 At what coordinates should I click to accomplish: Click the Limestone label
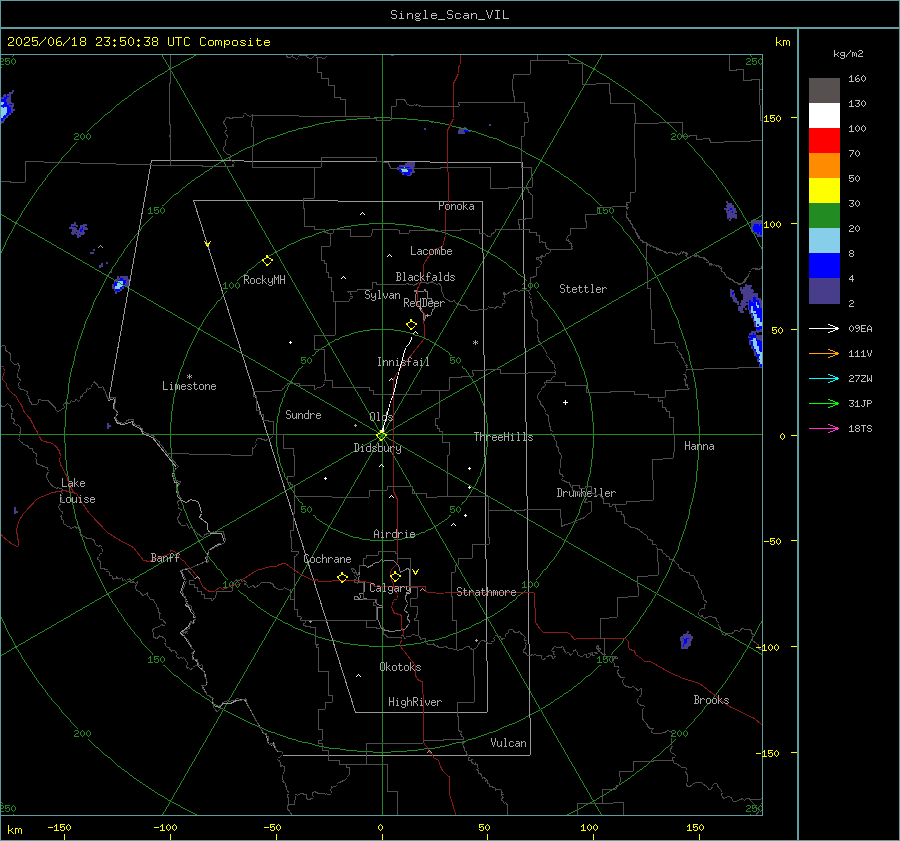pyautogui.click(x=189, y=386)
